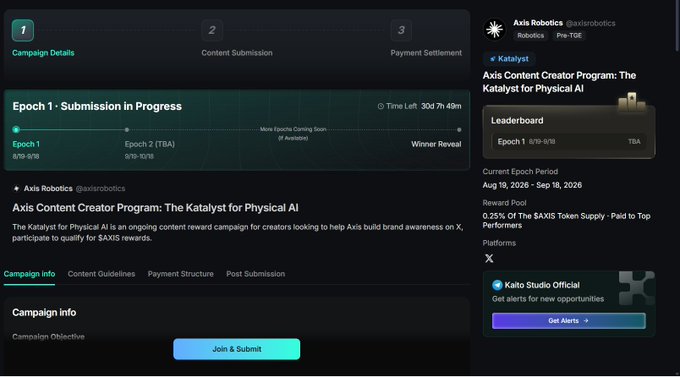Click the Kaito Studio Official title
This screenshot has height=377, width=680.
pos(542,285)
